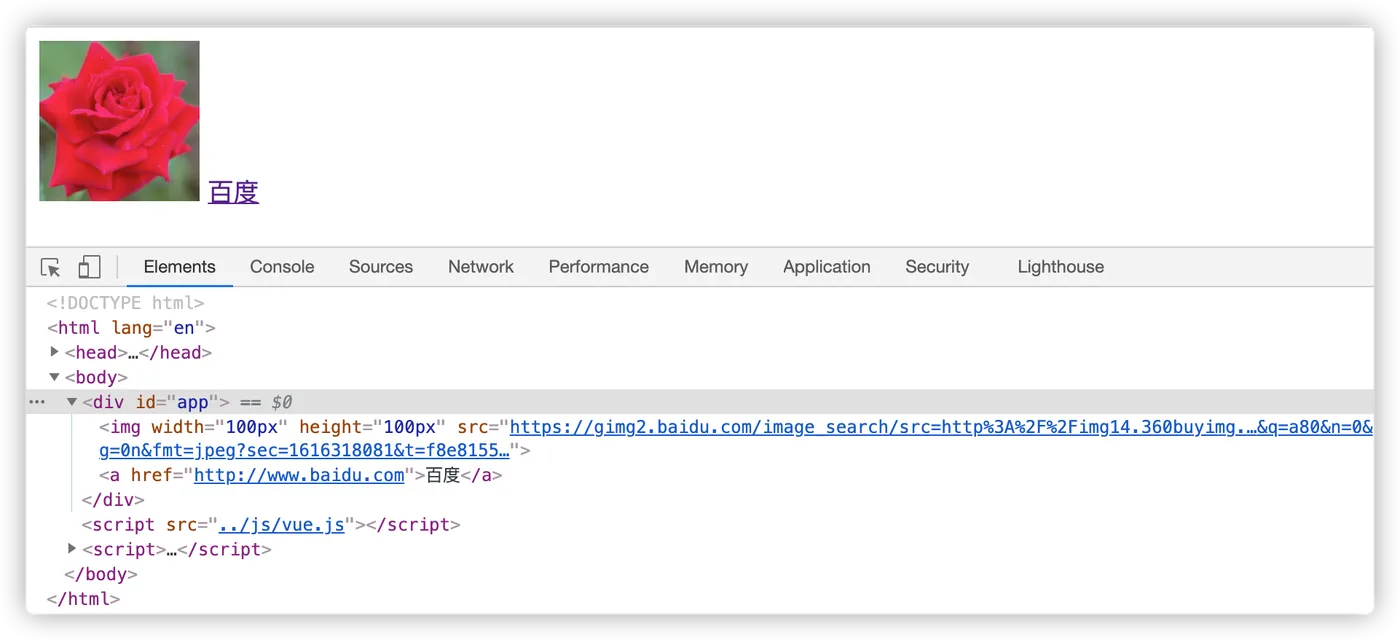Screen dimensions: 1400x640
Task: Go to the Performance tab
Action: point(599,267)
